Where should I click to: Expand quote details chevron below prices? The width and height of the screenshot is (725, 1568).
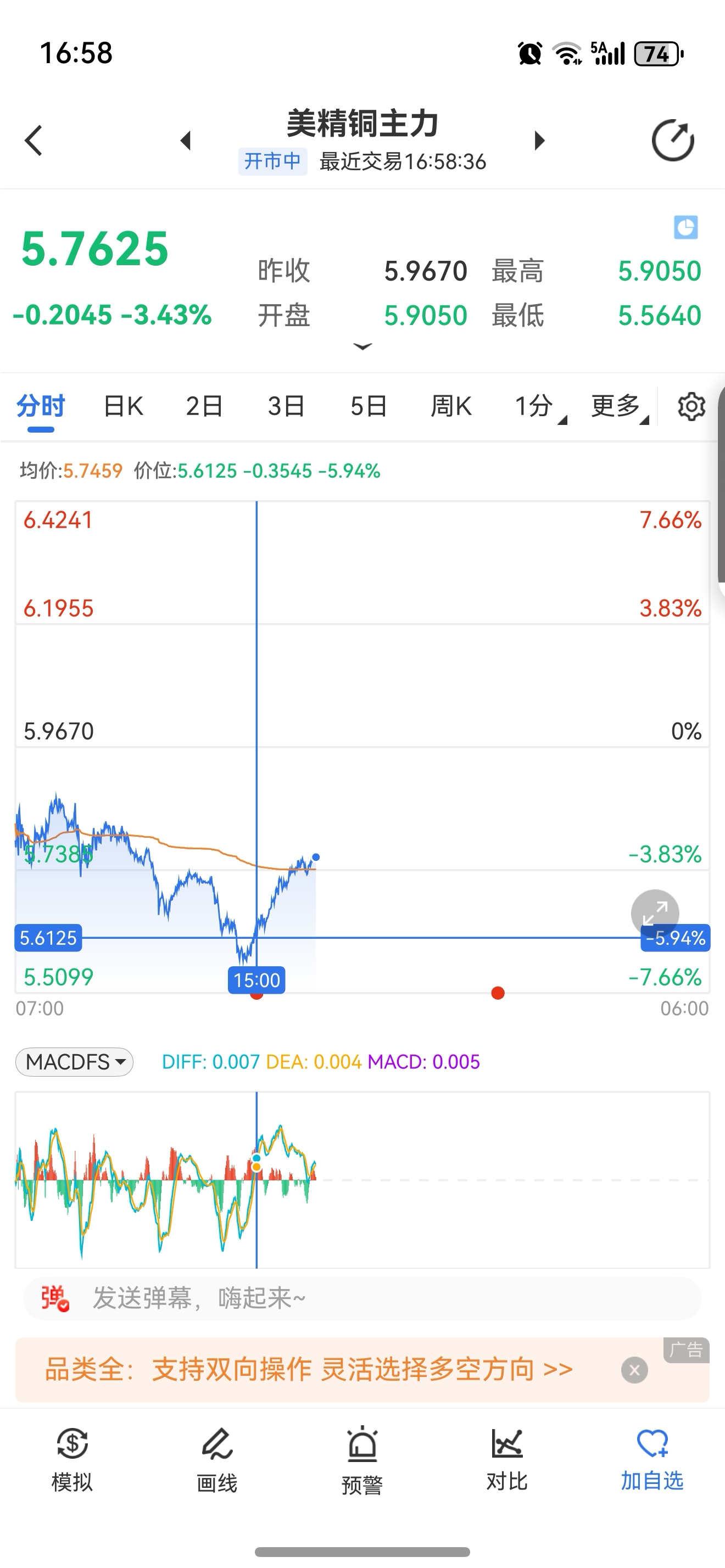click(x=363, y=346)
